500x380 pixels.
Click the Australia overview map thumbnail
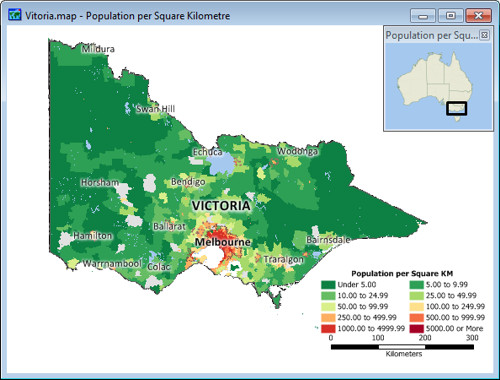[438, 86]
